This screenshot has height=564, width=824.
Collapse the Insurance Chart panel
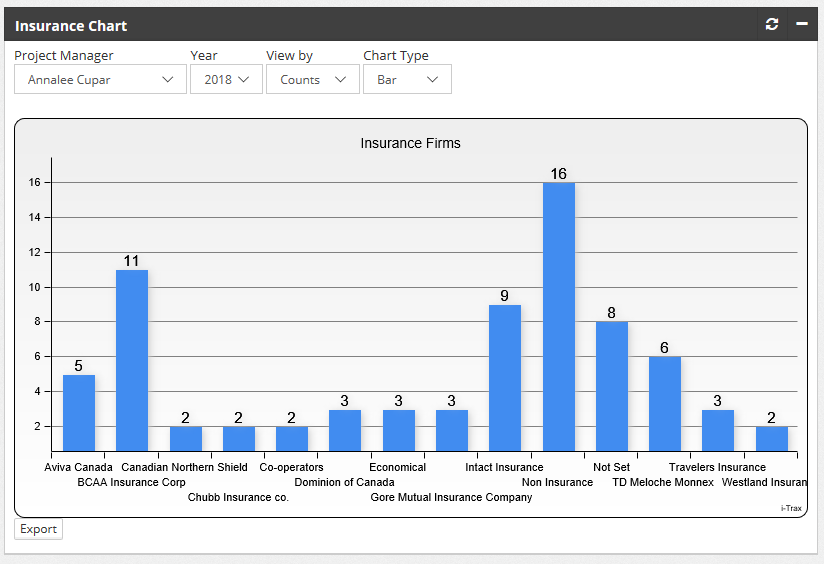802,24
